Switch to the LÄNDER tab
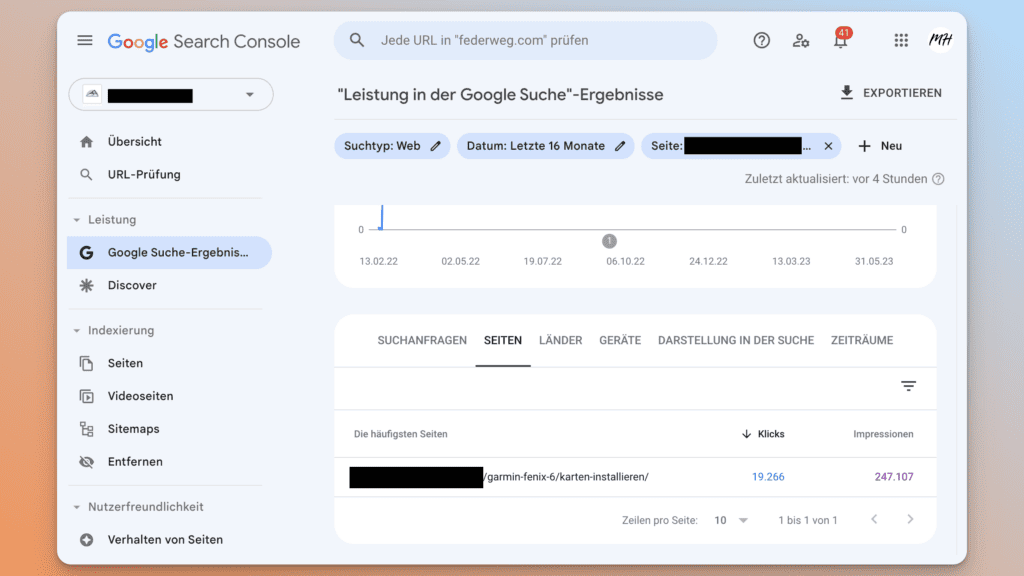This screenshot has width=1024, height=576. 560,340
